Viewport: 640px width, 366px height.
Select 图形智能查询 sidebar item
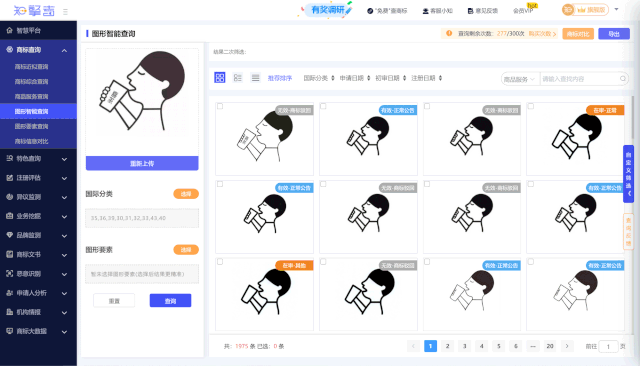(38, 111)
